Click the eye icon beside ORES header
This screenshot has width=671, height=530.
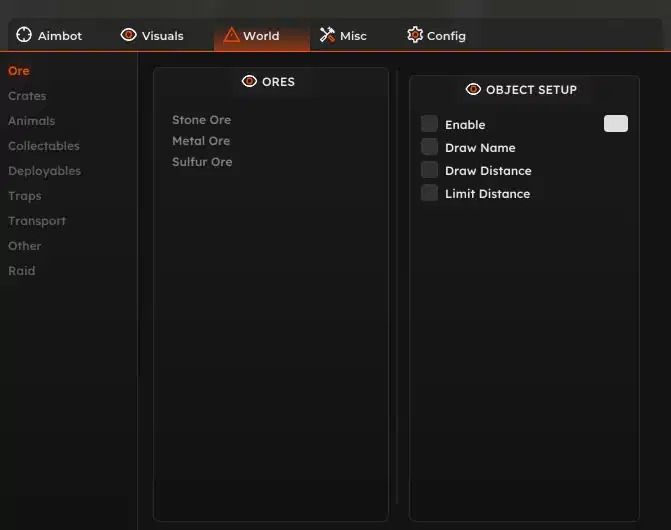pyautogui.click(x=250, y=81)
